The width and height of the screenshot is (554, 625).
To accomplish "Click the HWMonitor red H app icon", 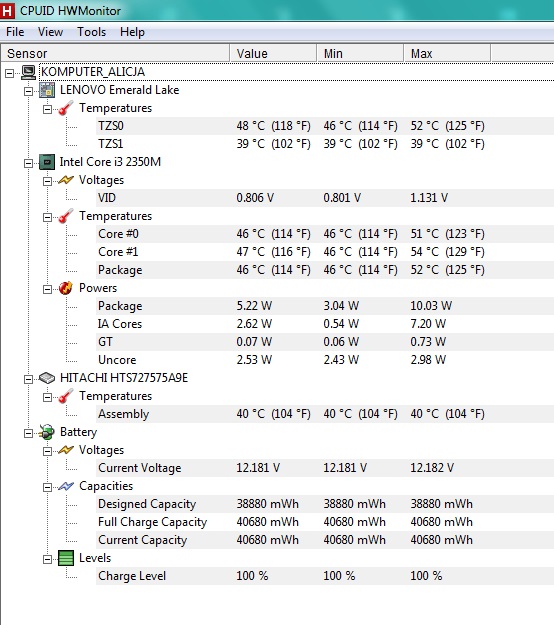I will point(7,10).
